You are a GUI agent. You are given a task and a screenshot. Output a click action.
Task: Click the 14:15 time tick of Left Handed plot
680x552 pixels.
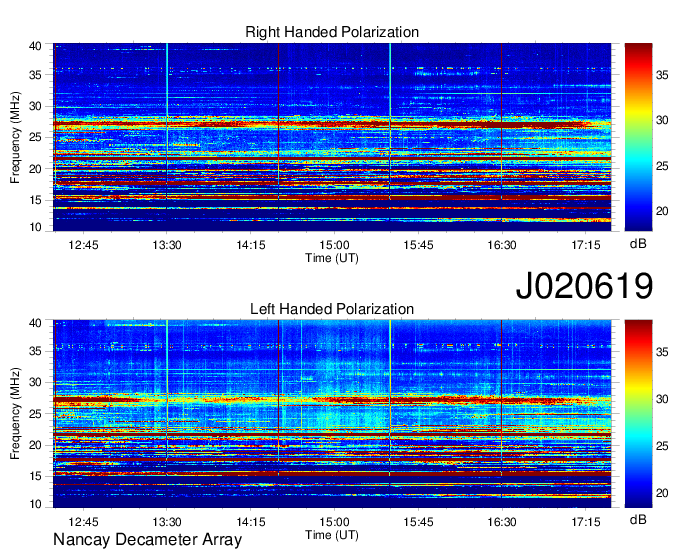(x=251, y=522)
